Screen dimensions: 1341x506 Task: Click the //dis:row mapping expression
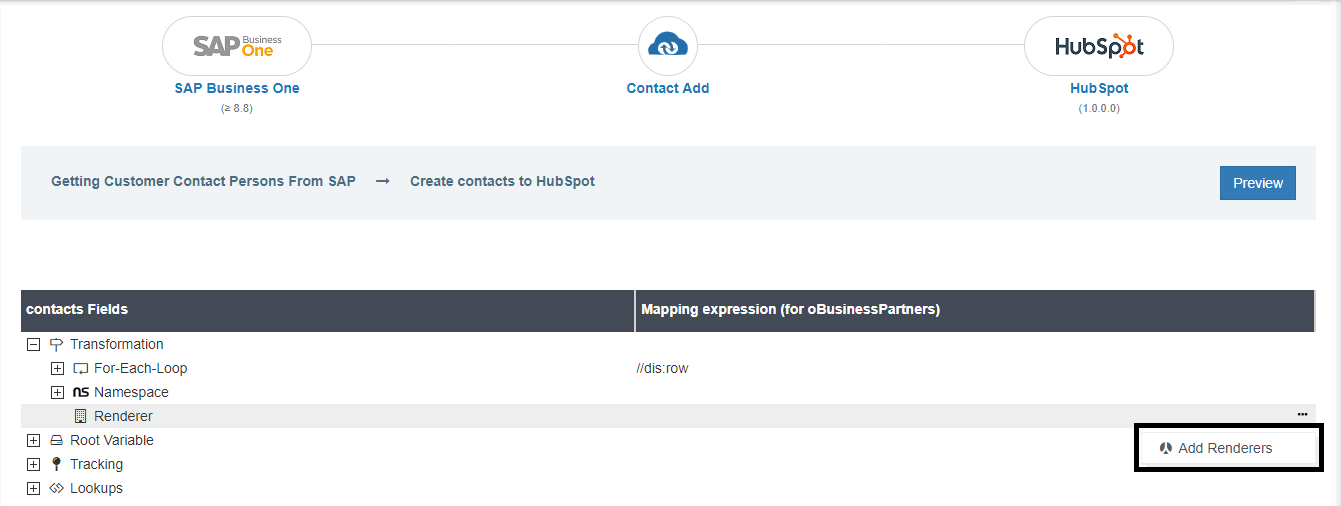click(662, 368)
